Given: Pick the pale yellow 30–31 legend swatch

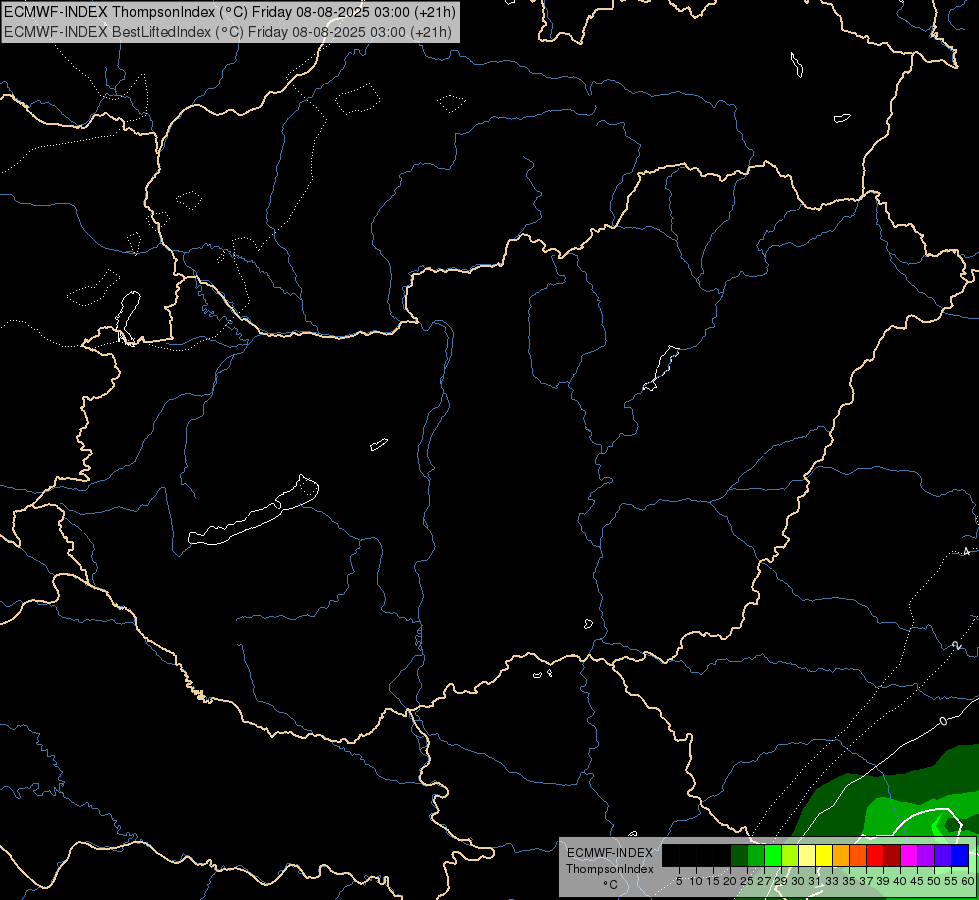Looking at the screenshot, I should pyautogui.click(x=807, y=856).
